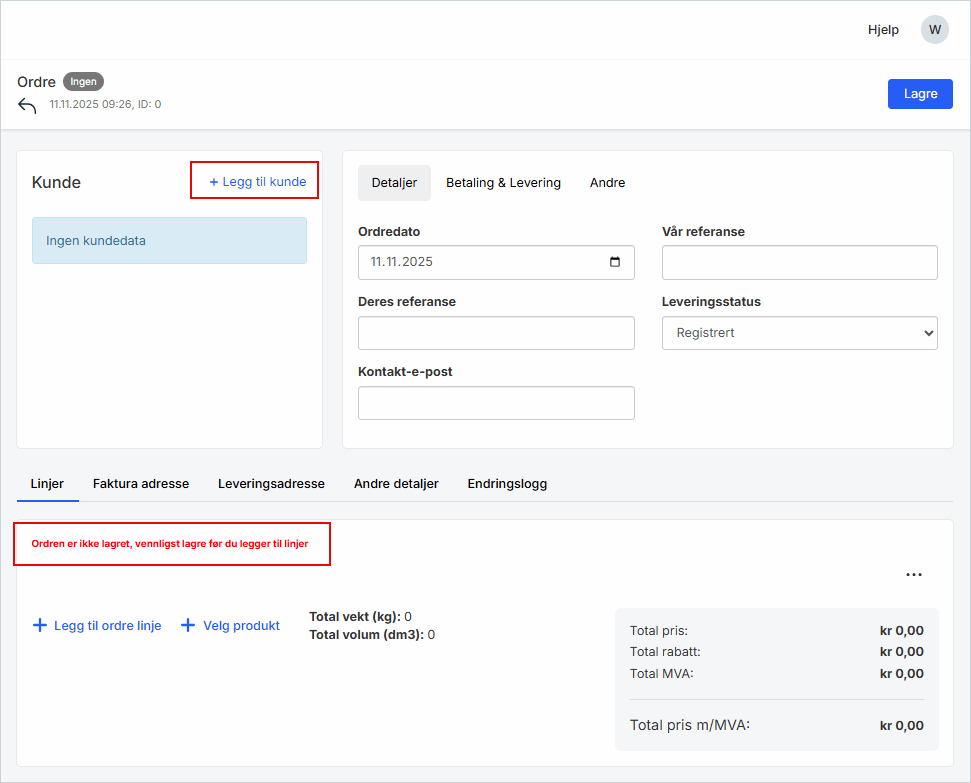Open calendar picker in Ordredato field
Screen dimensions: 971x783
click(615, 262)
